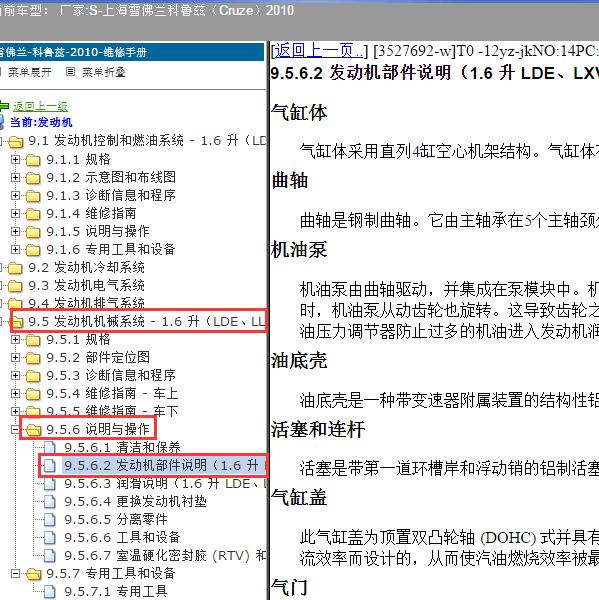Click document icon of 9.5.6.7 室温硬化密封胶
Viewport: 599px width, 600px height.
[50, 556]
